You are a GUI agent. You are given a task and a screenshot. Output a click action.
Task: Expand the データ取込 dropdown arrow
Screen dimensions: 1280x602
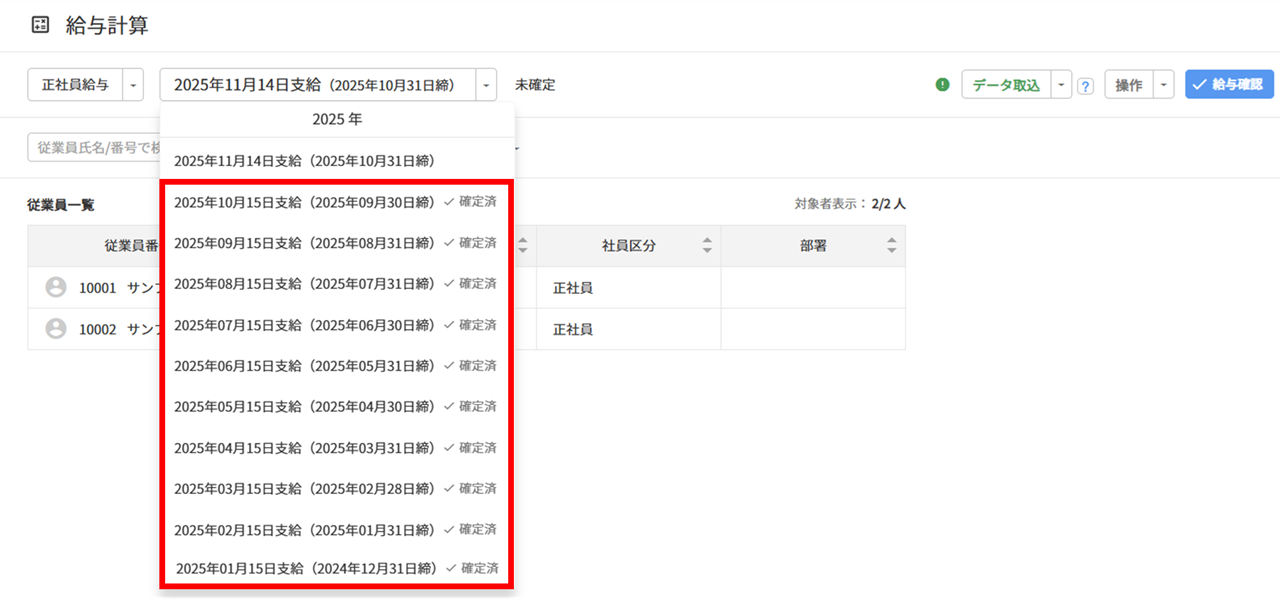(1061, 85)
